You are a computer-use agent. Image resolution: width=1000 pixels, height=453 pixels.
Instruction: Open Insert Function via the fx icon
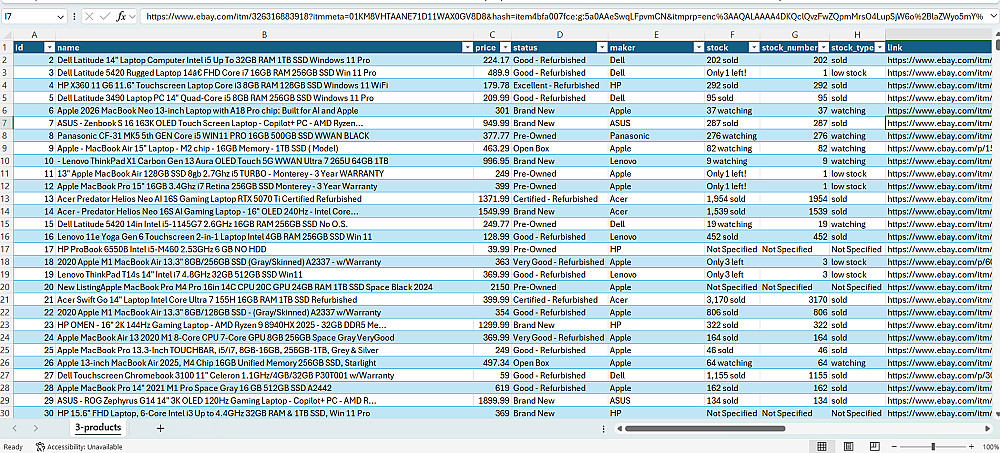coord(121,17)
